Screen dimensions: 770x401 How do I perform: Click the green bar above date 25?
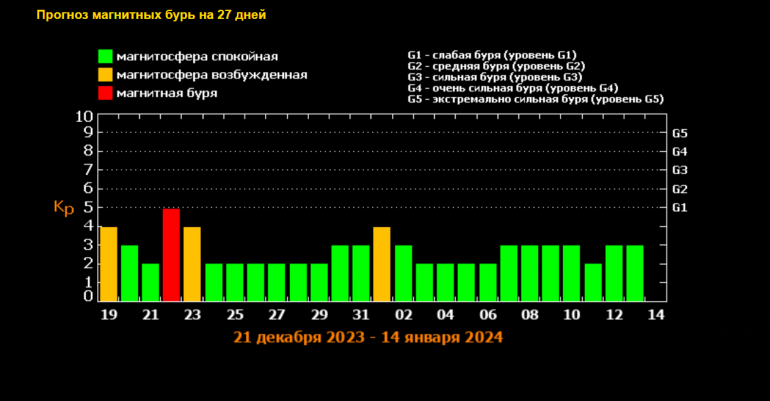(x=235, y=282)
